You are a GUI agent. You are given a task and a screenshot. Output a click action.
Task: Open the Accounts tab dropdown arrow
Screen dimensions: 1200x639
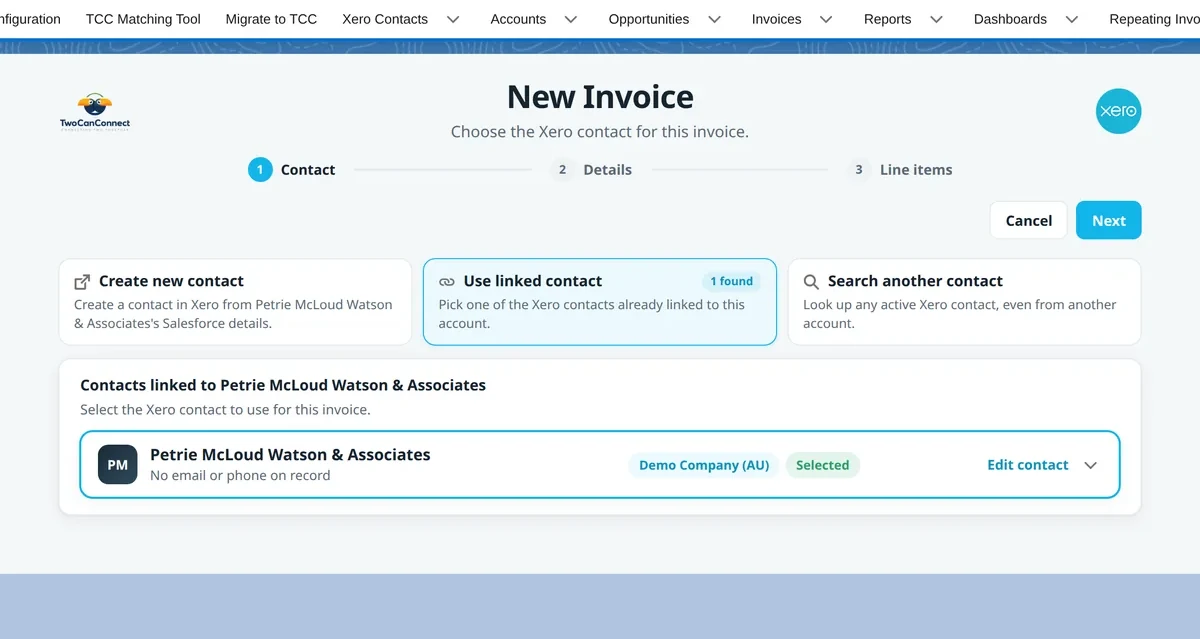571,19
